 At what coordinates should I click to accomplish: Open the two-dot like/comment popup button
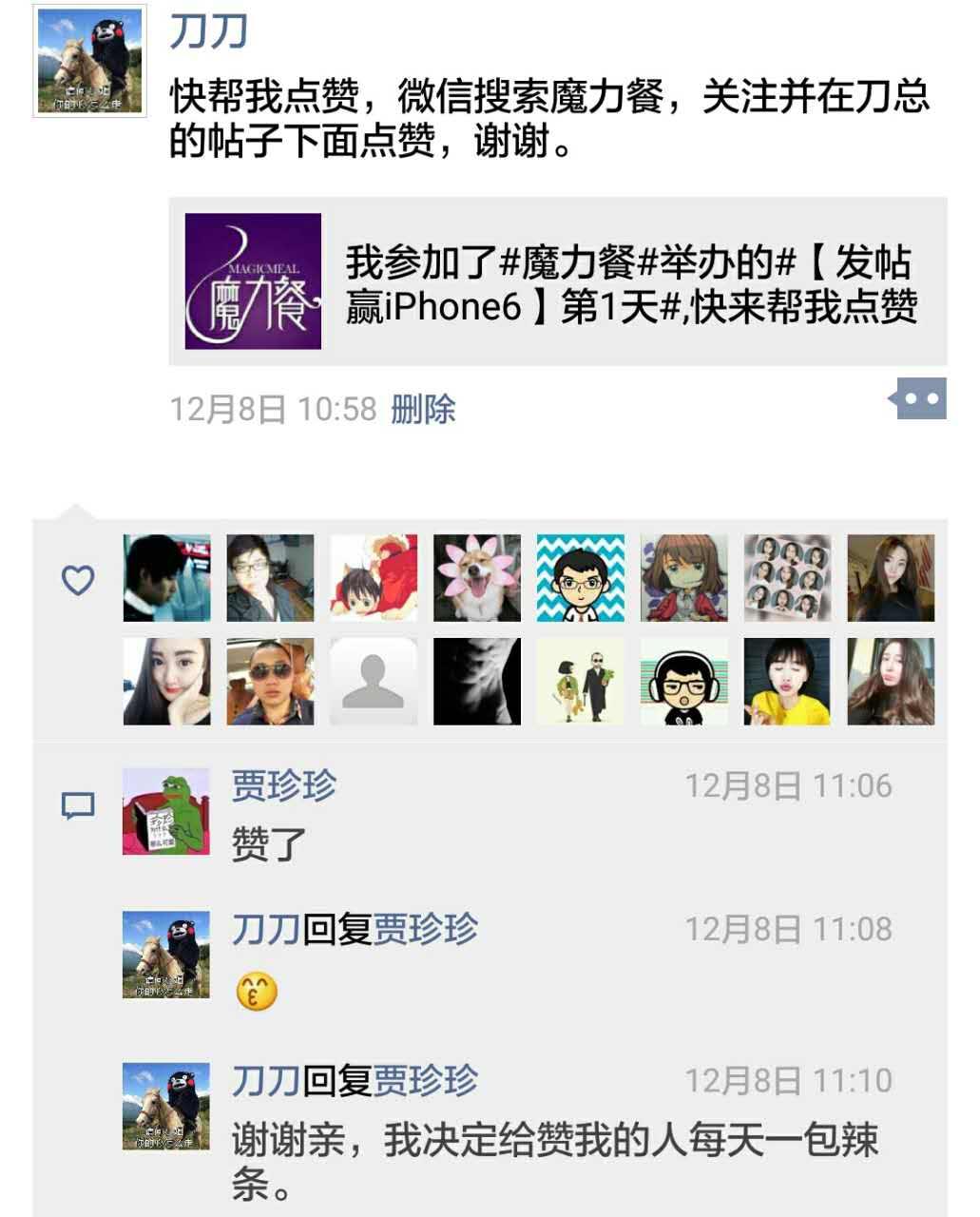pos(918,399)
